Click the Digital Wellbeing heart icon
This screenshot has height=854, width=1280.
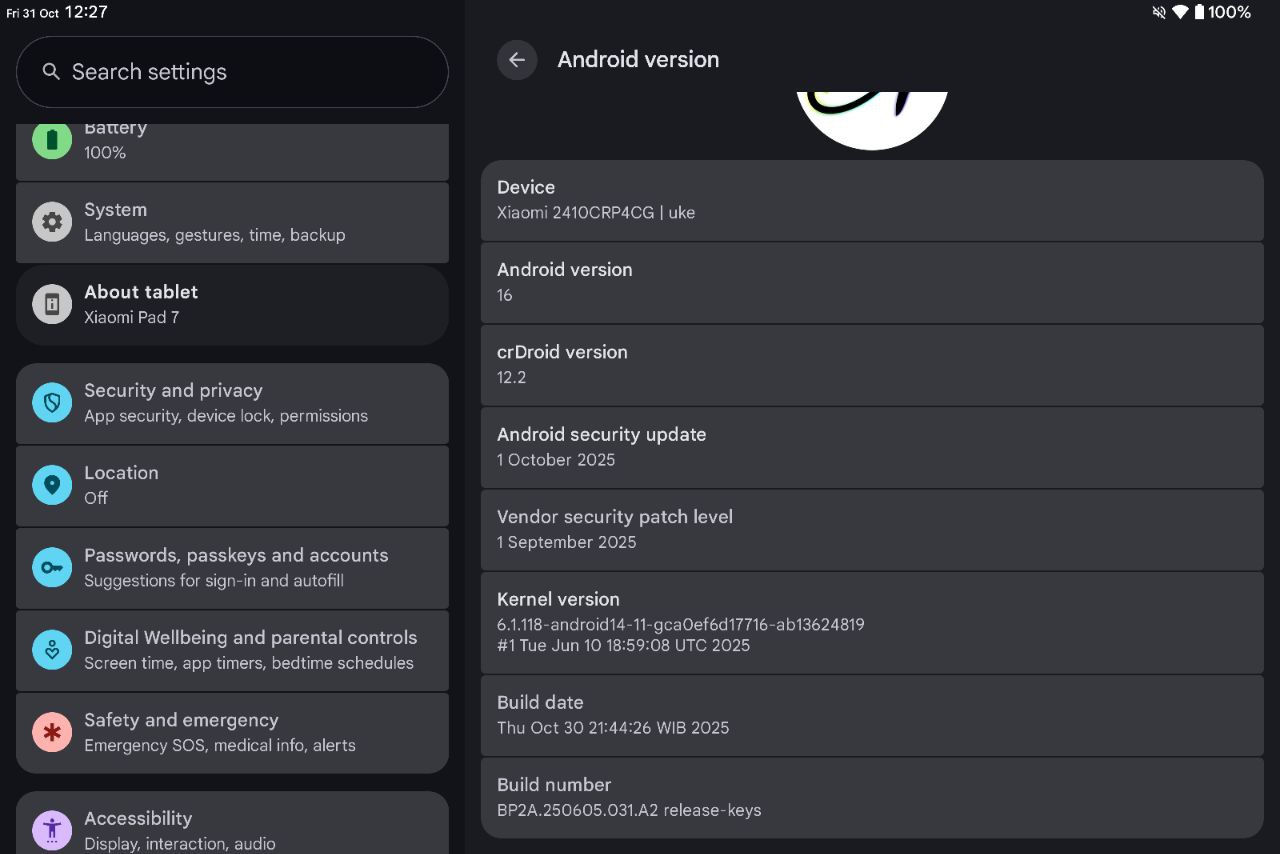pos(52,650)
